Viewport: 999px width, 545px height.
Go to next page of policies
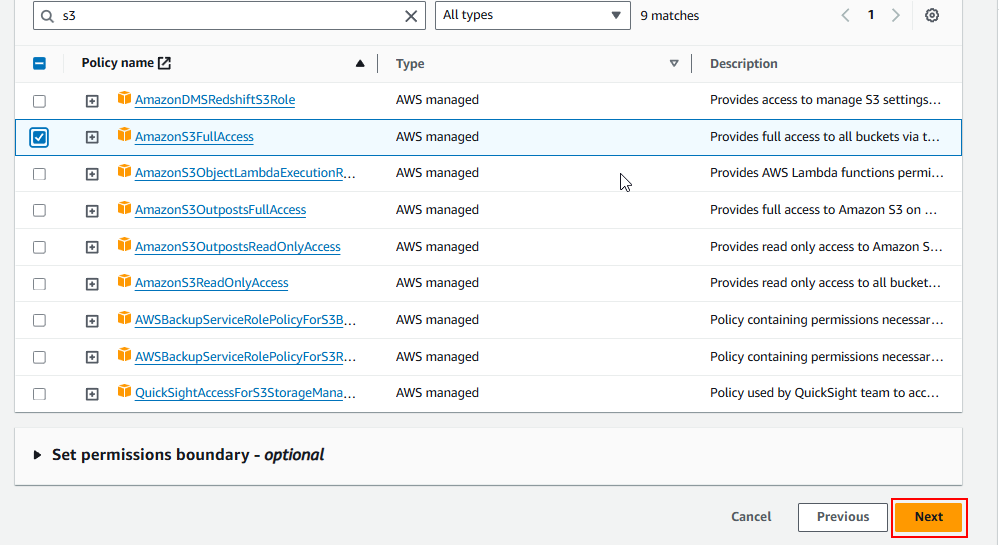tap(896, 16)
